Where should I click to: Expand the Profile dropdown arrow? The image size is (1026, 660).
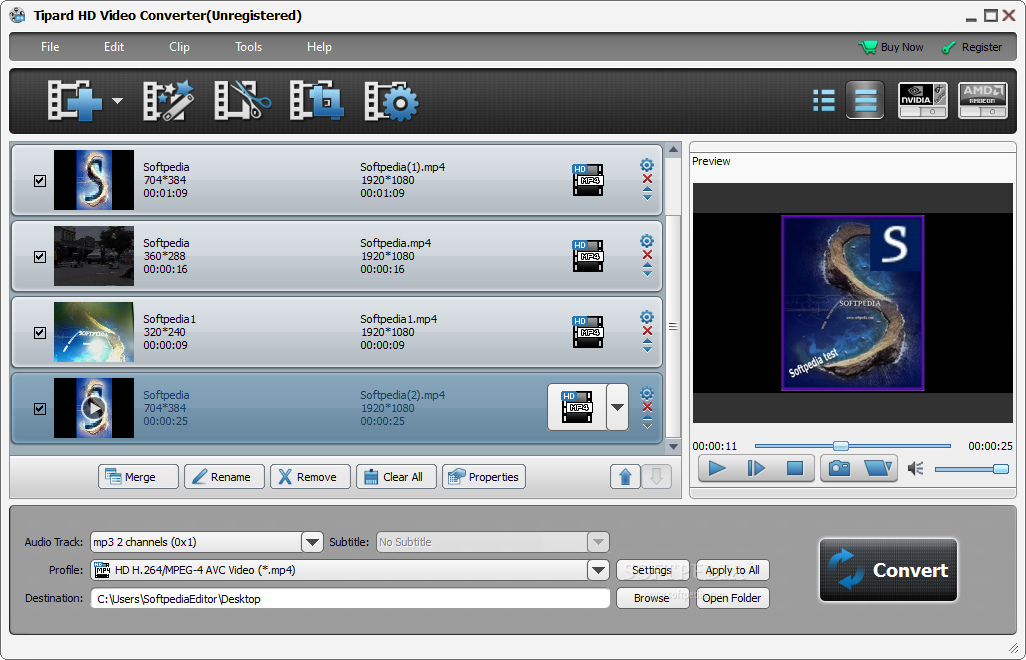tap(598, 570)
